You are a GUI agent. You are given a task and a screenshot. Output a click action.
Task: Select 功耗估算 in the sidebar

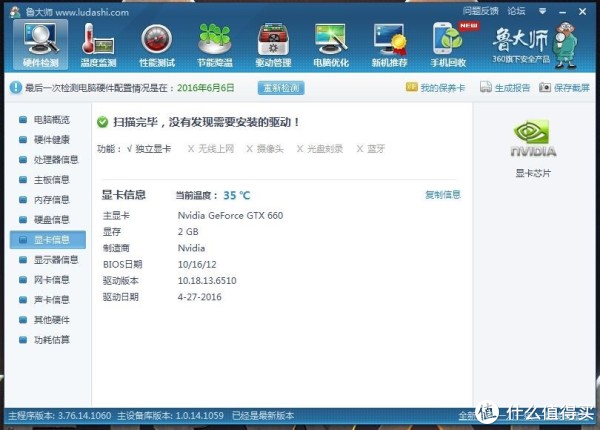pyautogui.click(x=48, y=340)
